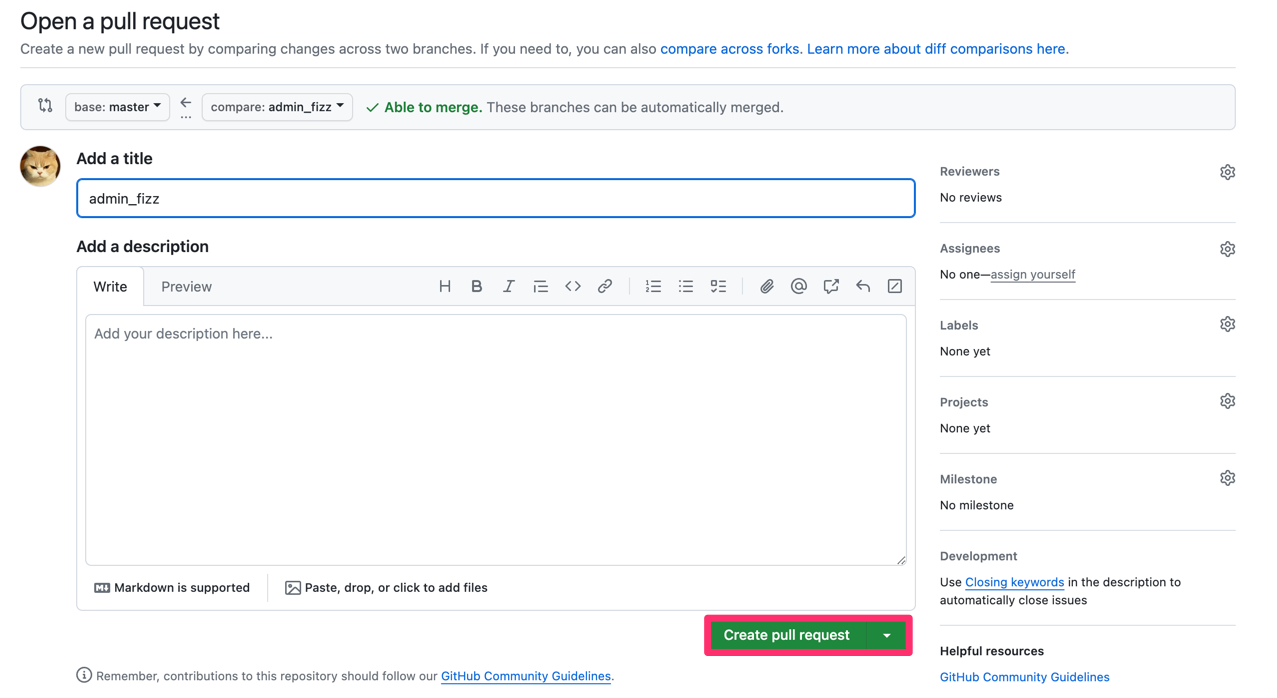
Task: Click the 'No reviews' text
Action: pos(971,197)
